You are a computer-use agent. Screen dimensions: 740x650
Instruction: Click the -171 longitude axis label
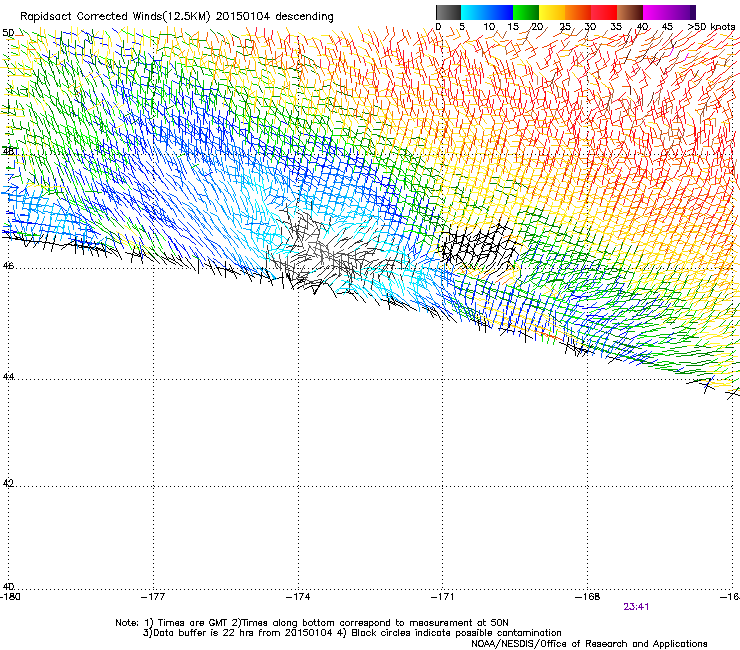(443, 597)
